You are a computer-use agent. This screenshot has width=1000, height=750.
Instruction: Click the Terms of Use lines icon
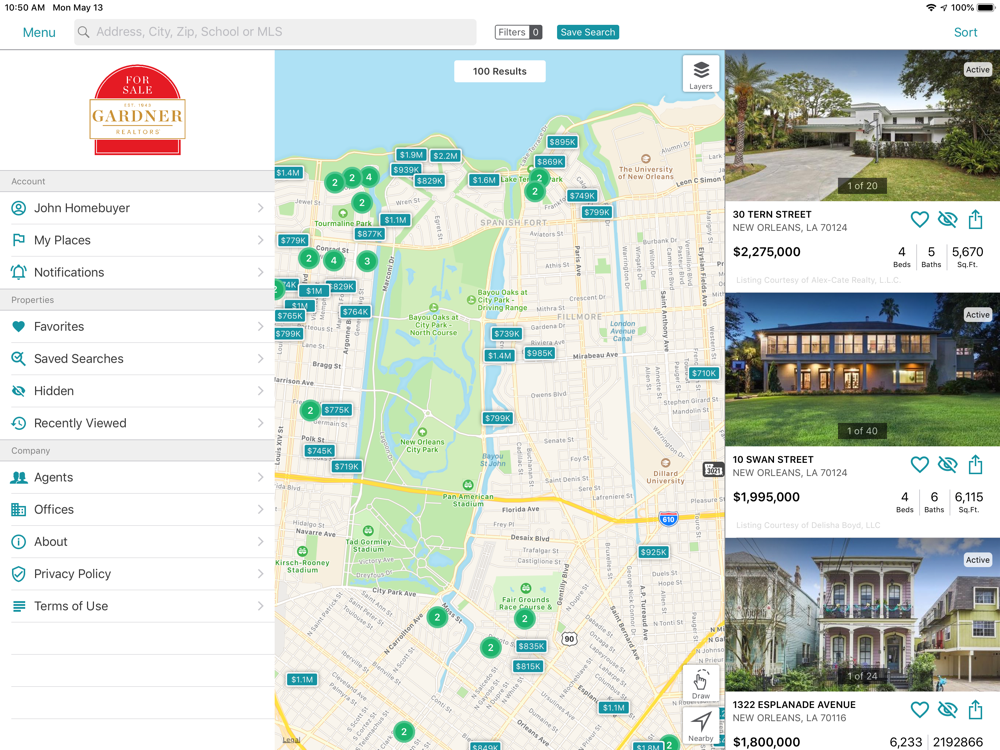(x=19, y=606)
